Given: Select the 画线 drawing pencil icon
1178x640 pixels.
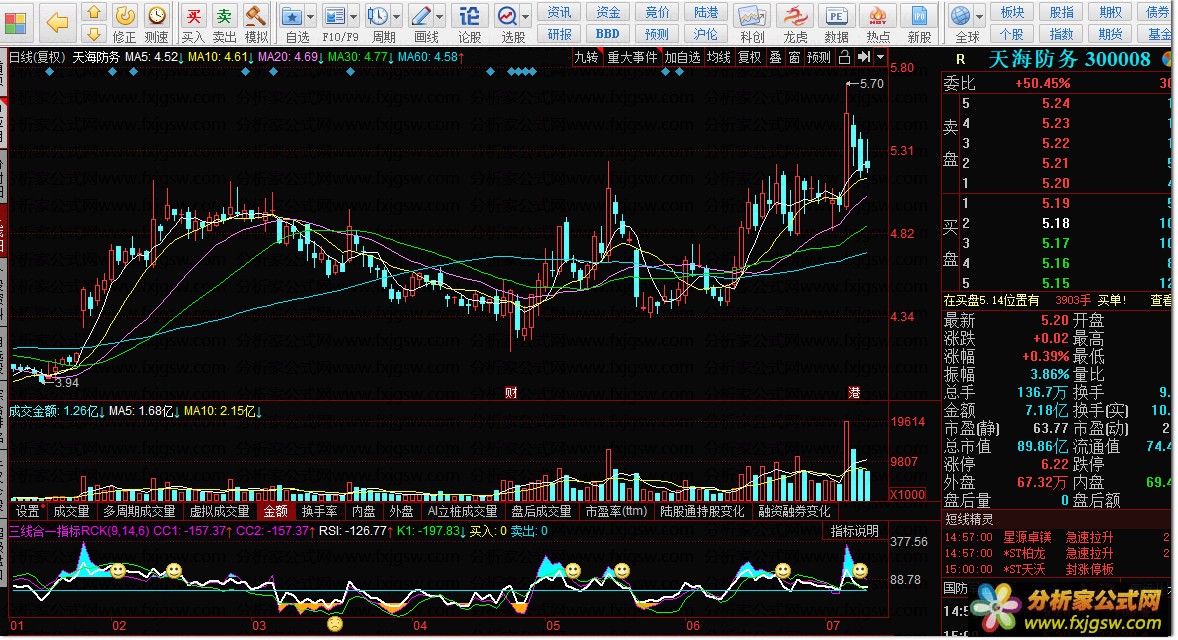Looking at the screenshot, I should tap(421, 16).
